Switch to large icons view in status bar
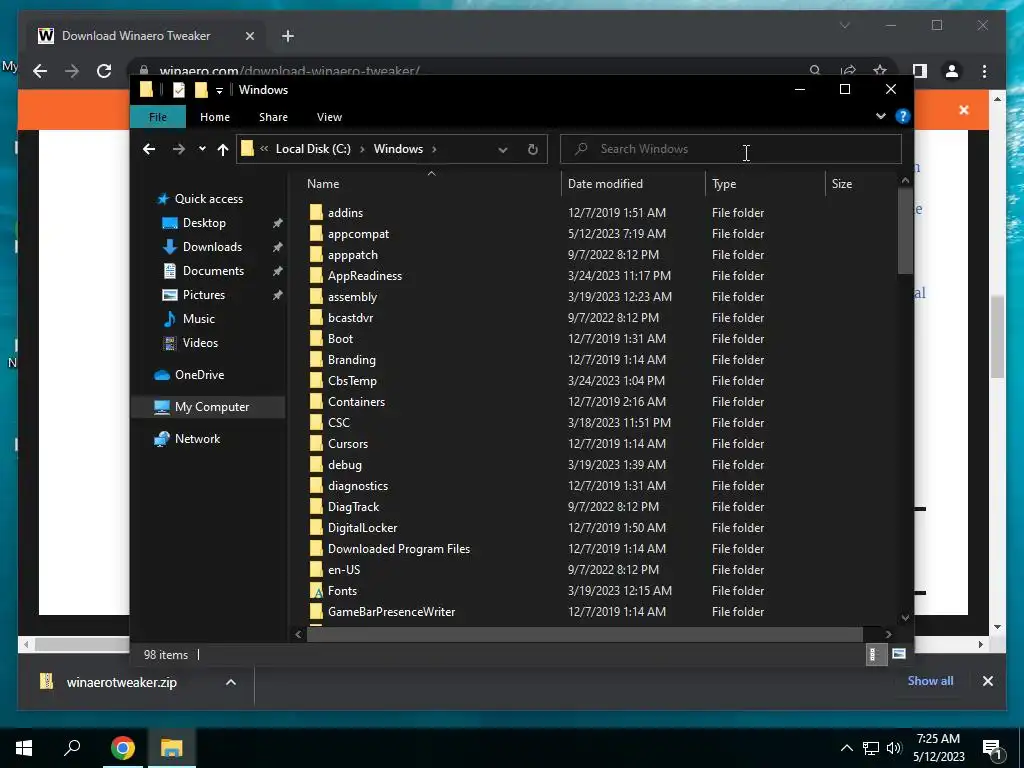 (x=899, y=654)
